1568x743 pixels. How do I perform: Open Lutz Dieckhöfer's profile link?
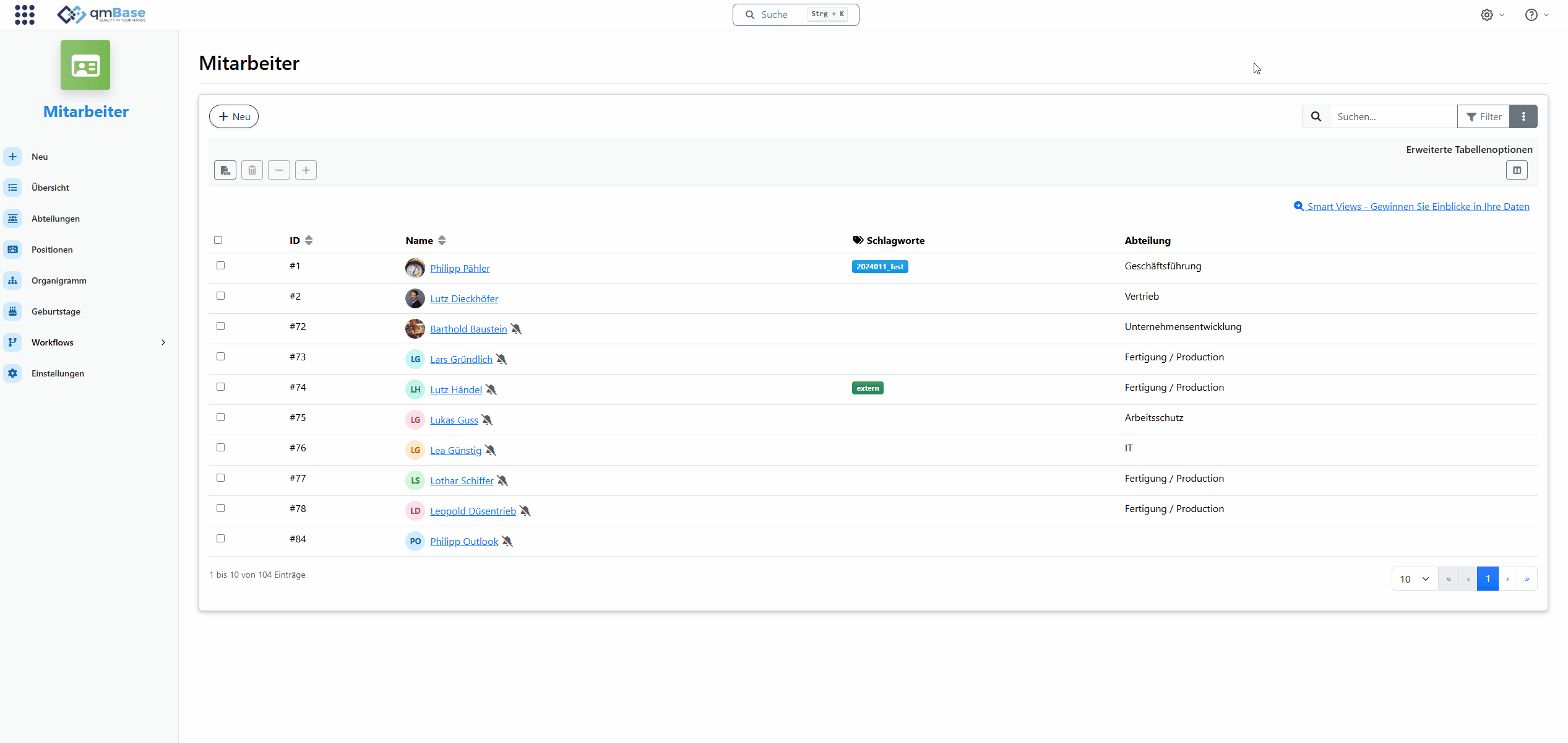click(464, 298)
